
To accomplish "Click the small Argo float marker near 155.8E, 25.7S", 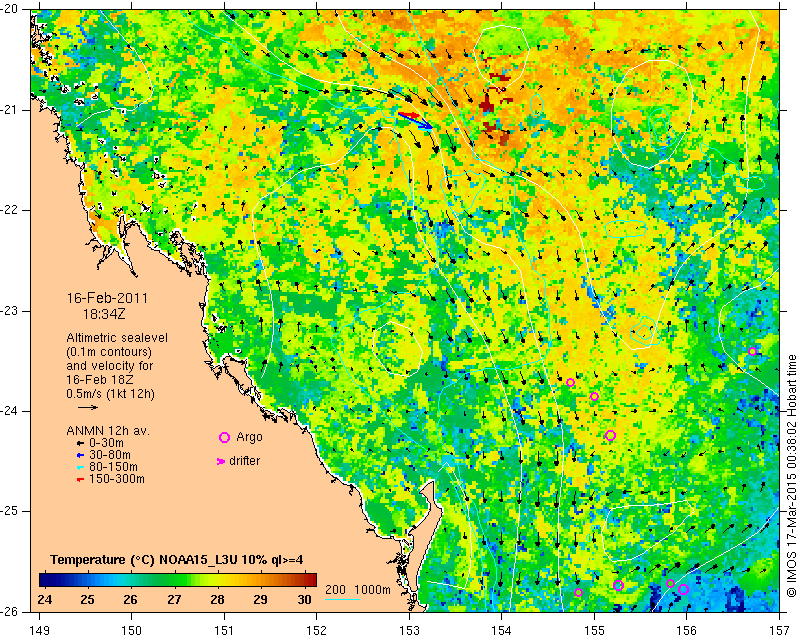I will click(x=670, y=584).
